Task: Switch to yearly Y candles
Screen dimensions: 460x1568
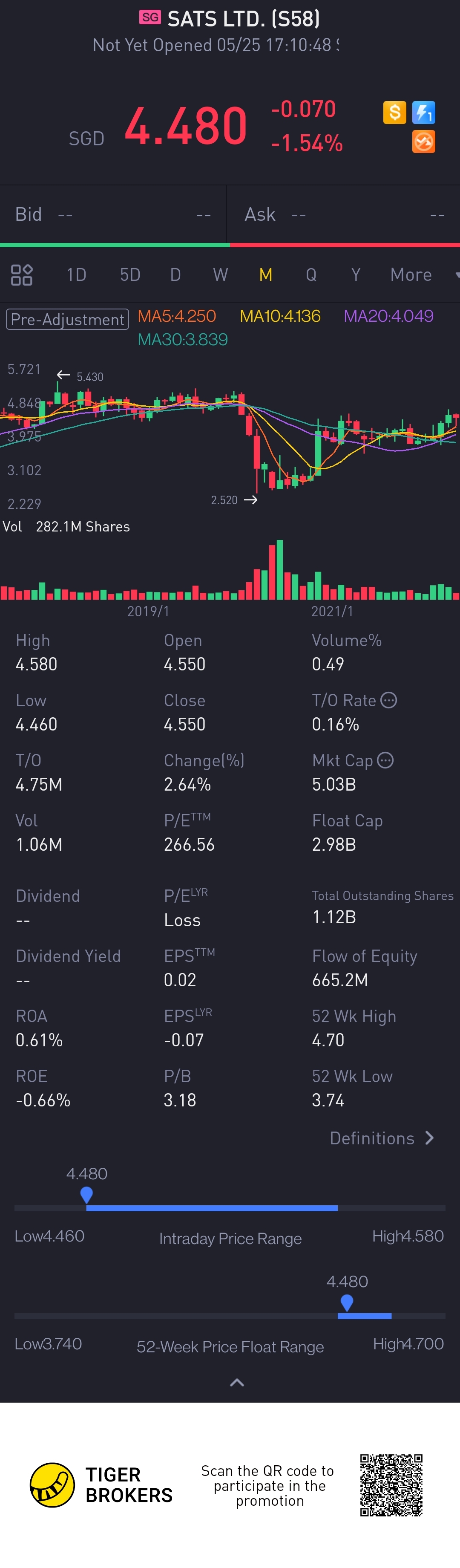Action: click(356, 275)
